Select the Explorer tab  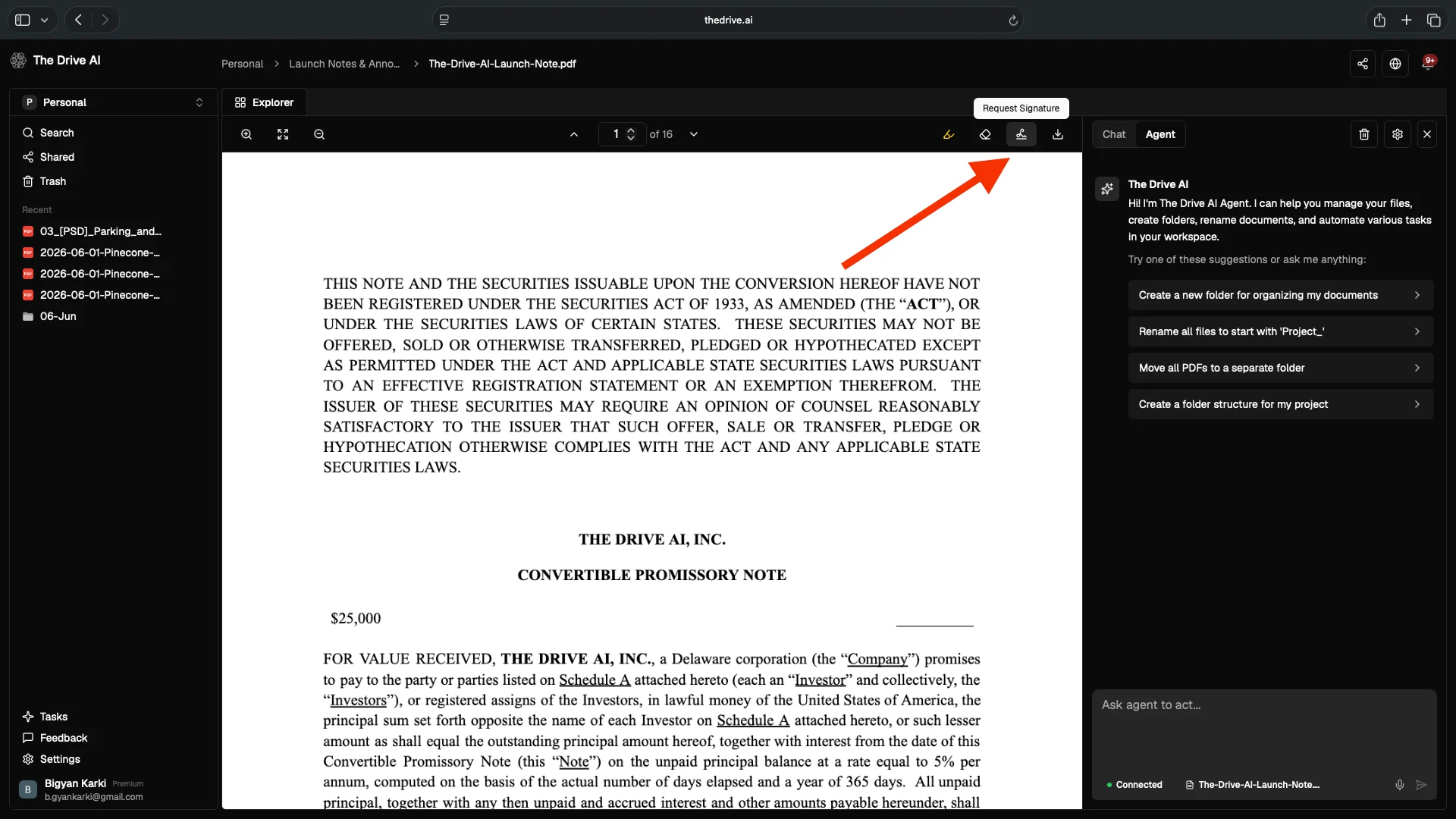tap(264, 102)
